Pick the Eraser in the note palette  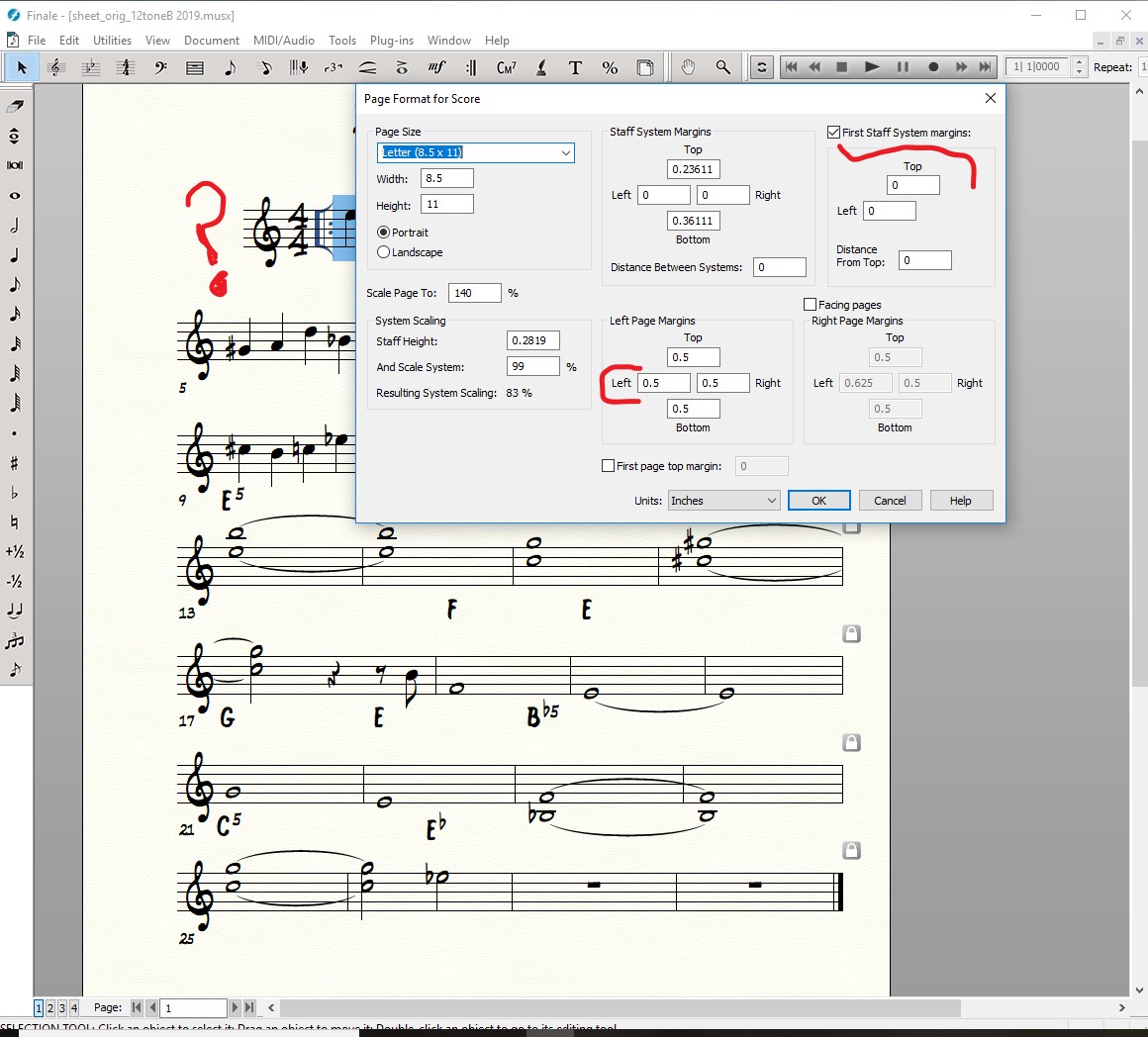15,106
